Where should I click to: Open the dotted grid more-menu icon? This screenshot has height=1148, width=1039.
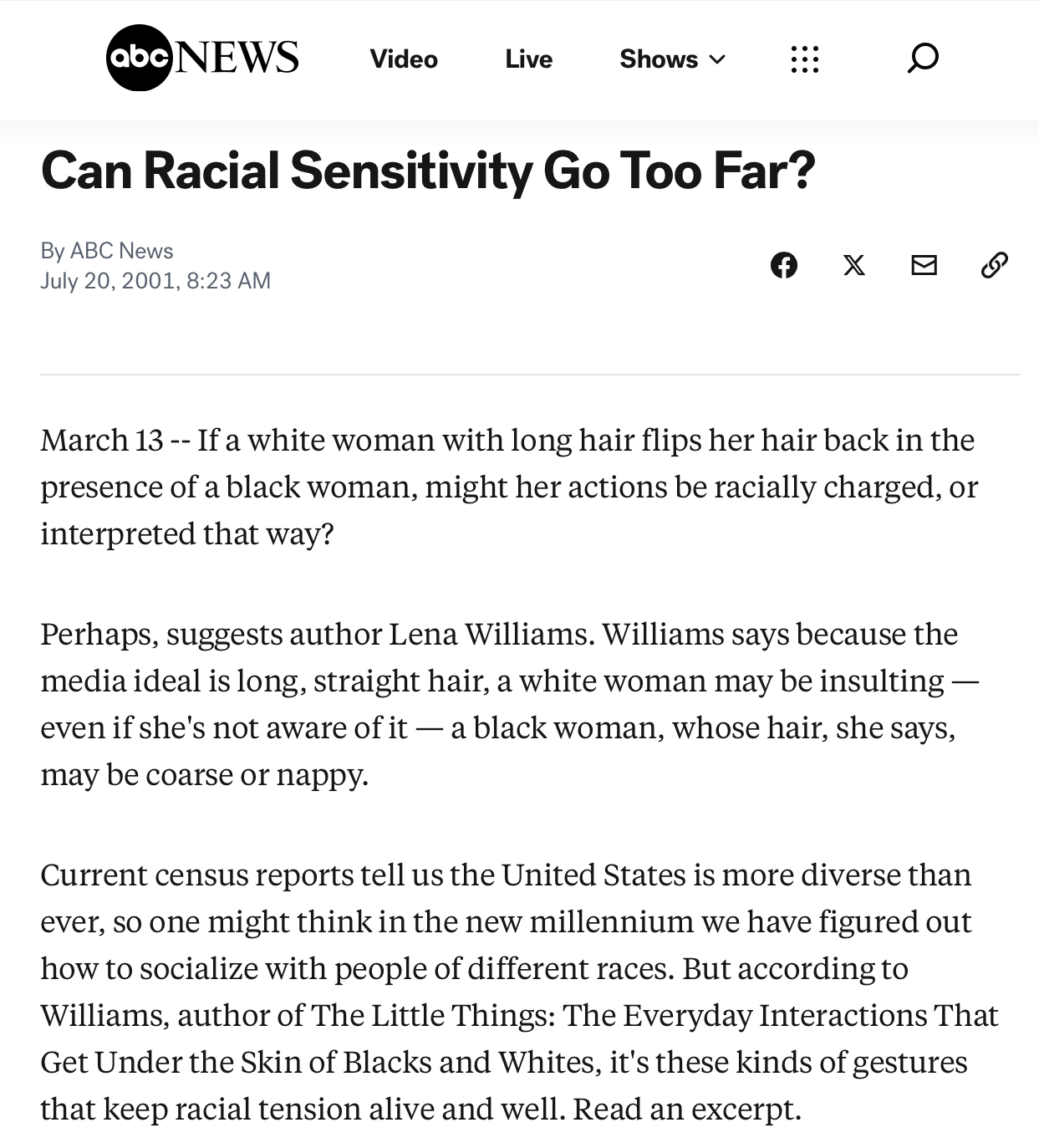tap(804, 59)
